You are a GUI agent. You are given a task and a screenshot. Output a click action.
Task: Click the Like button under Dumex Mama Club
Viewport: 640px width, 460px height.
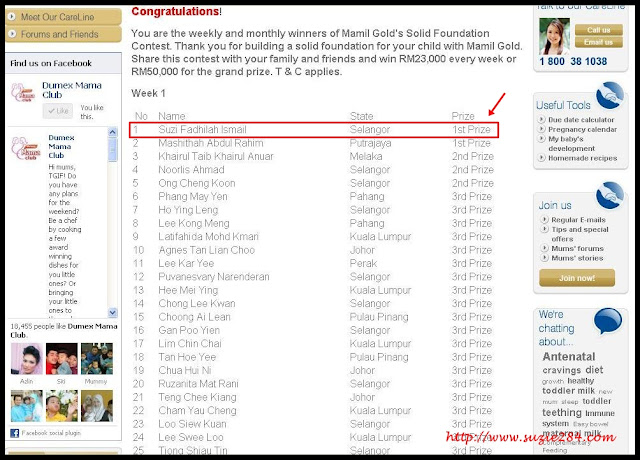(58, 111)
